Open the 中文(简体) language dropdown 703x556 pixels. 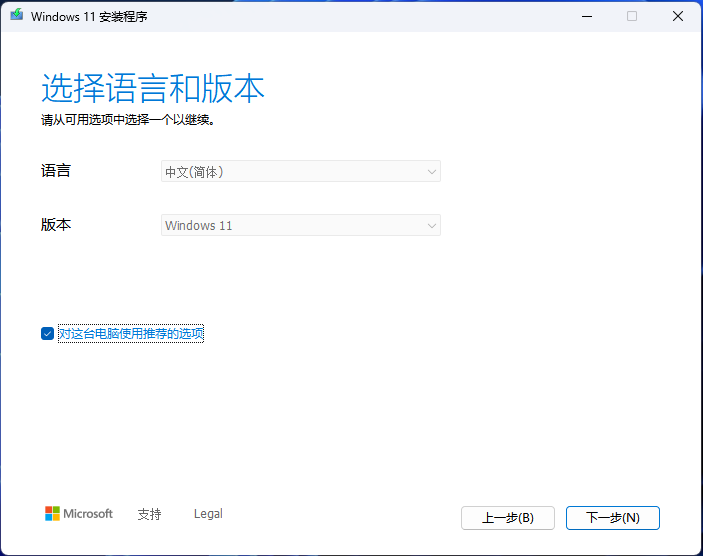pos(300,172)
